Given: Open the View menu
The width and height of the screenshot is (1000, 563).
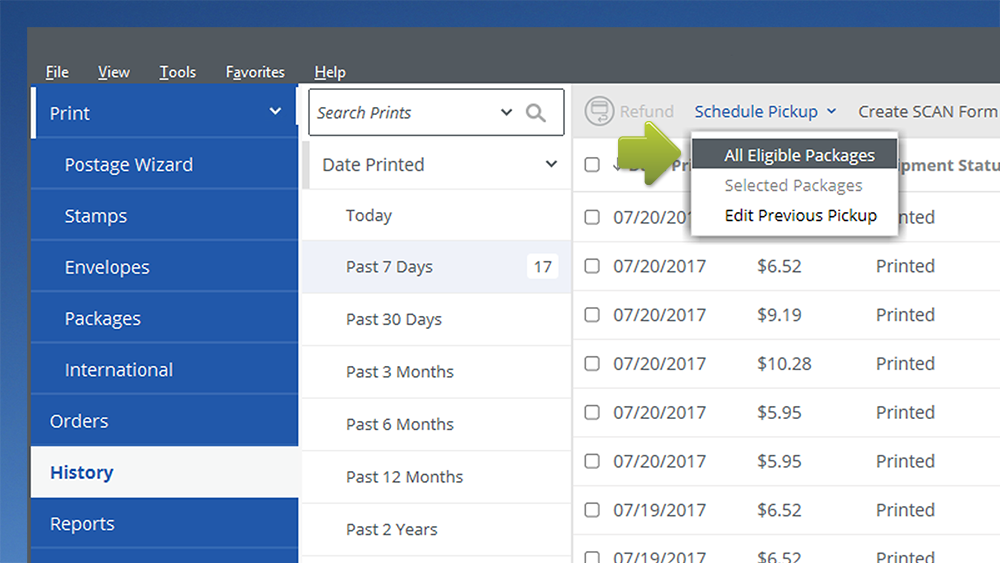Looking at the screenshot, I should coord(114,72).
